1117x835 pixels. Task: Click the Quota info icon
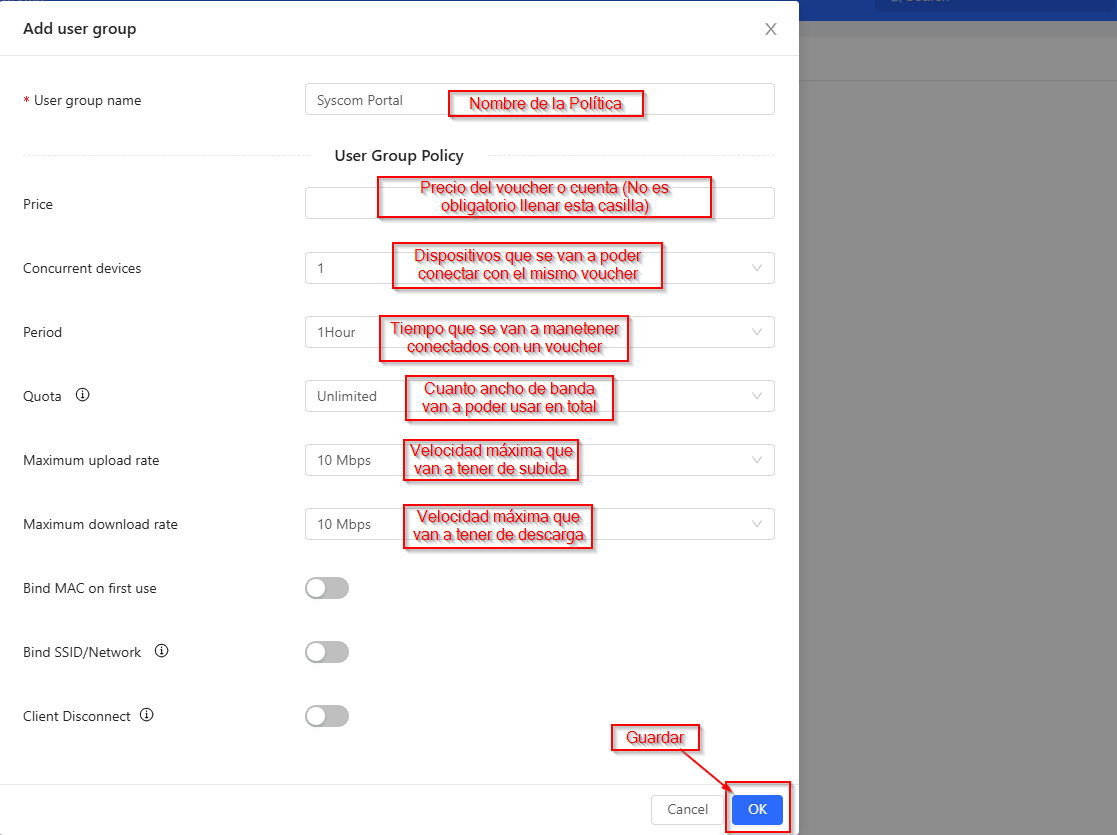coord(83,395)
